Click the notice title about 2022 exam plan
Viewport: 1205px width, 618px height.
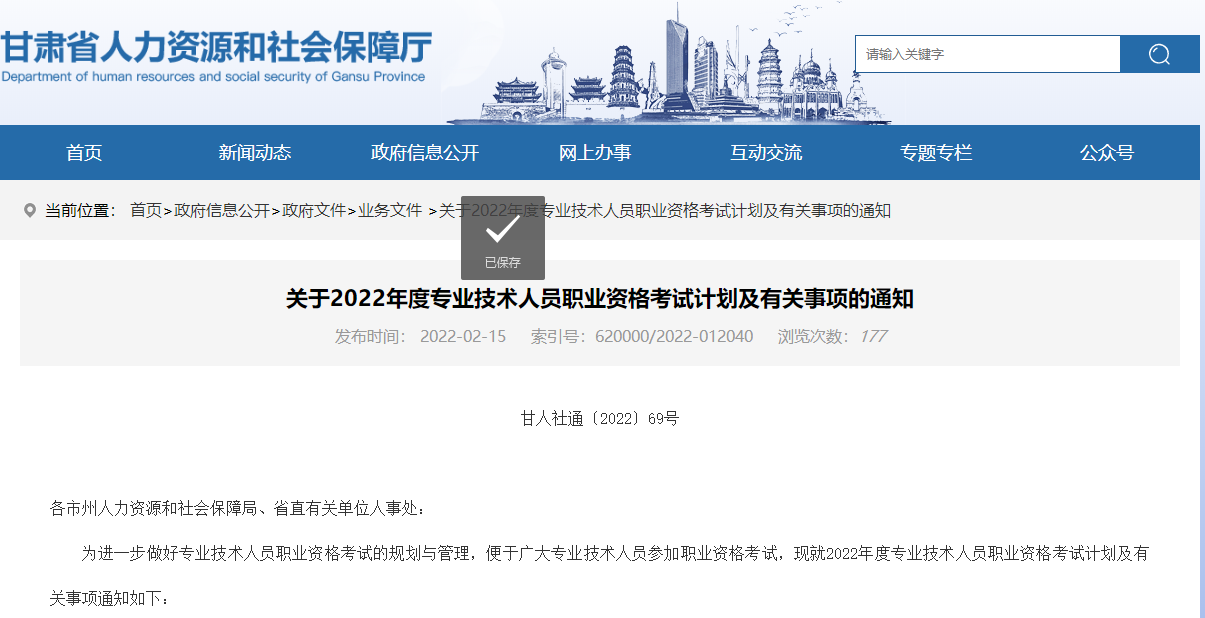pyautogui.click(x=602, y=297)
